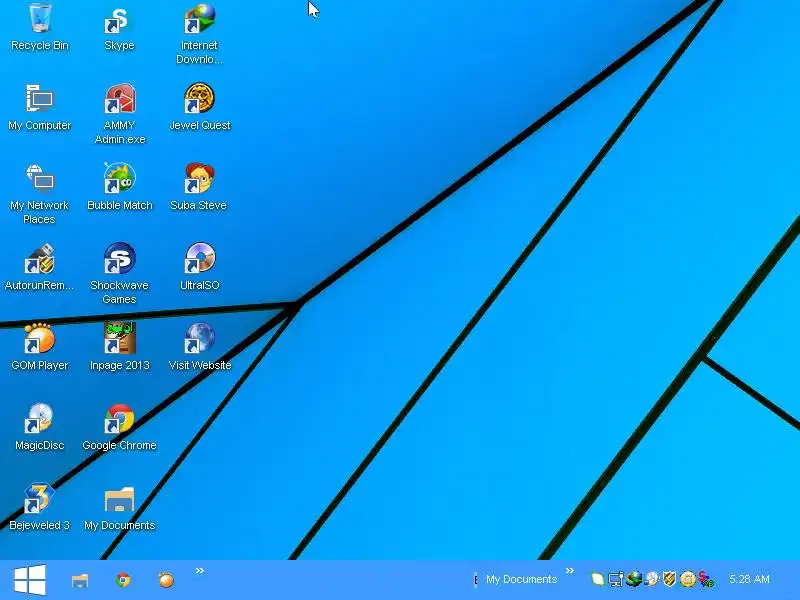Select the Skype desktop shortcut
This screenshot has width=800, height=600.
pos(119,28)
